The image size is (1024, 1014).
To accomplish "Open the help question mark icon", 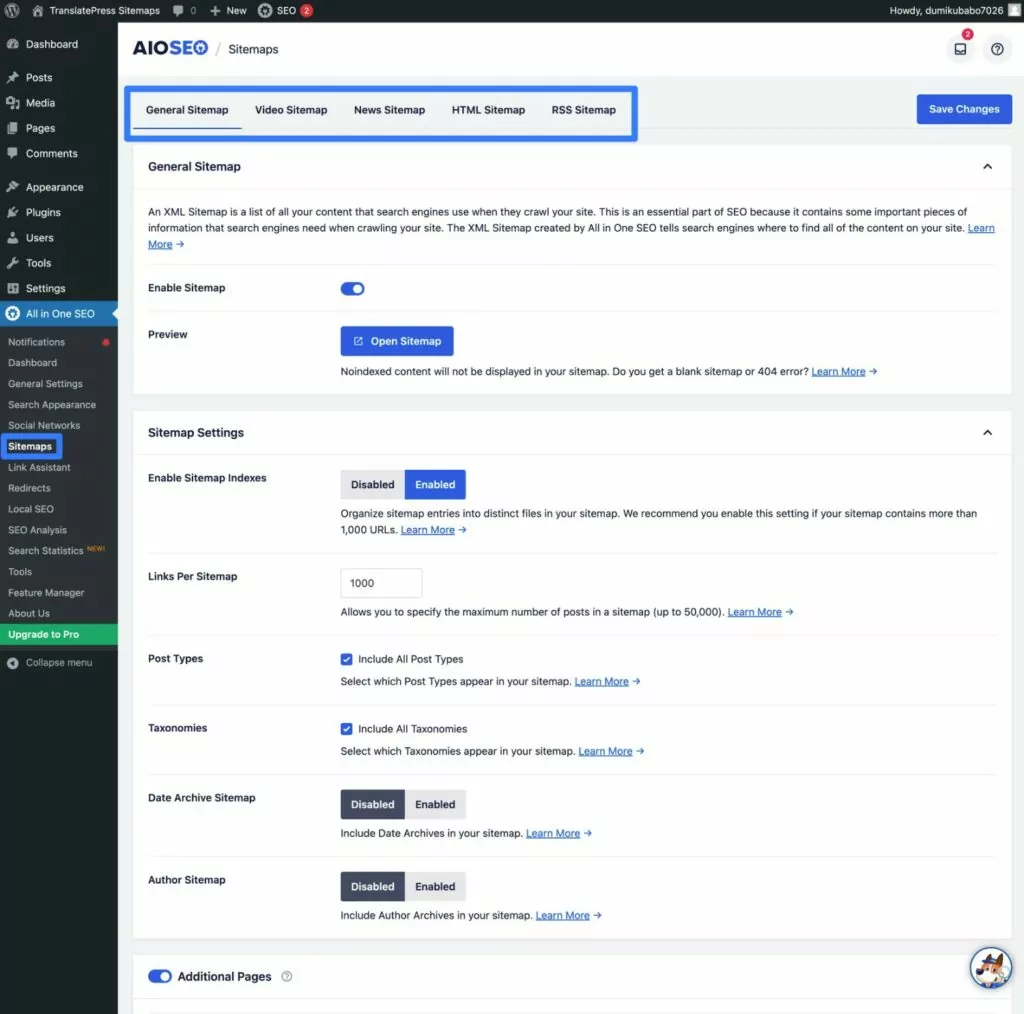I will coord(997,49).
